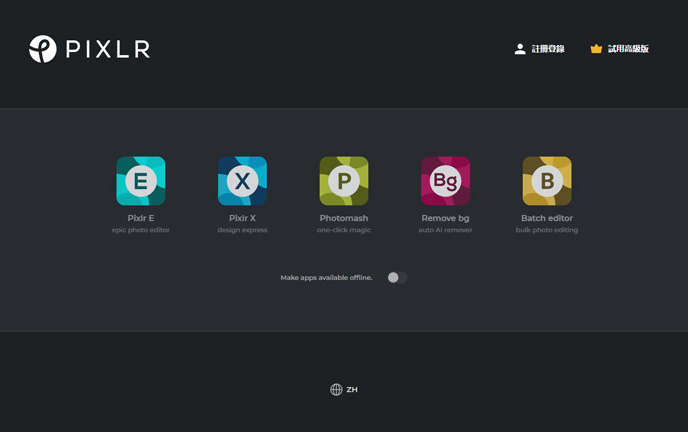Click the "one-click magic" subtitle
This screenshot has width=688, height=432.
pos(344,230)
